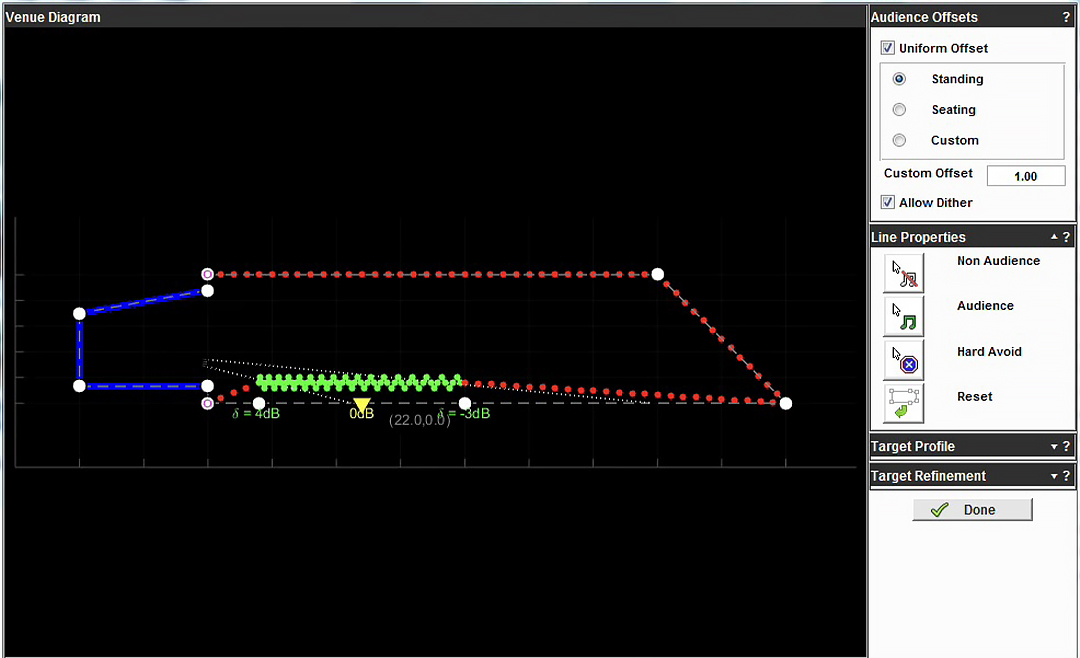Select the Custom offset radio option
The image size is (1080, 658).
tap(900, 140)
